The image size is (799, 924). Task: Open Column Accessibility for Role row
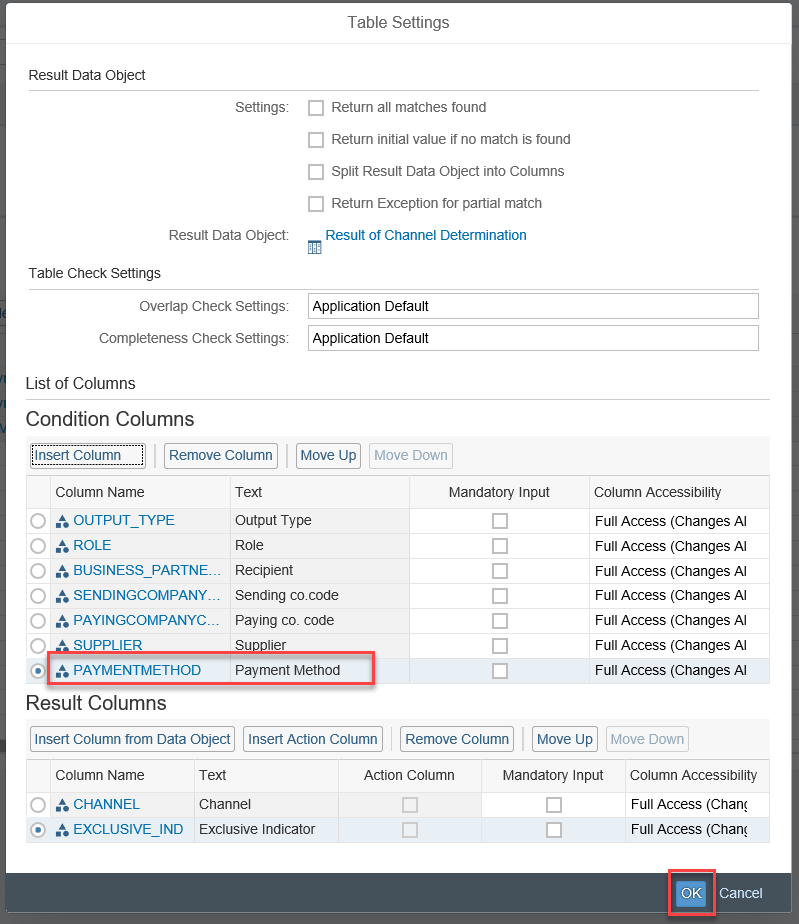pos(679,546)
